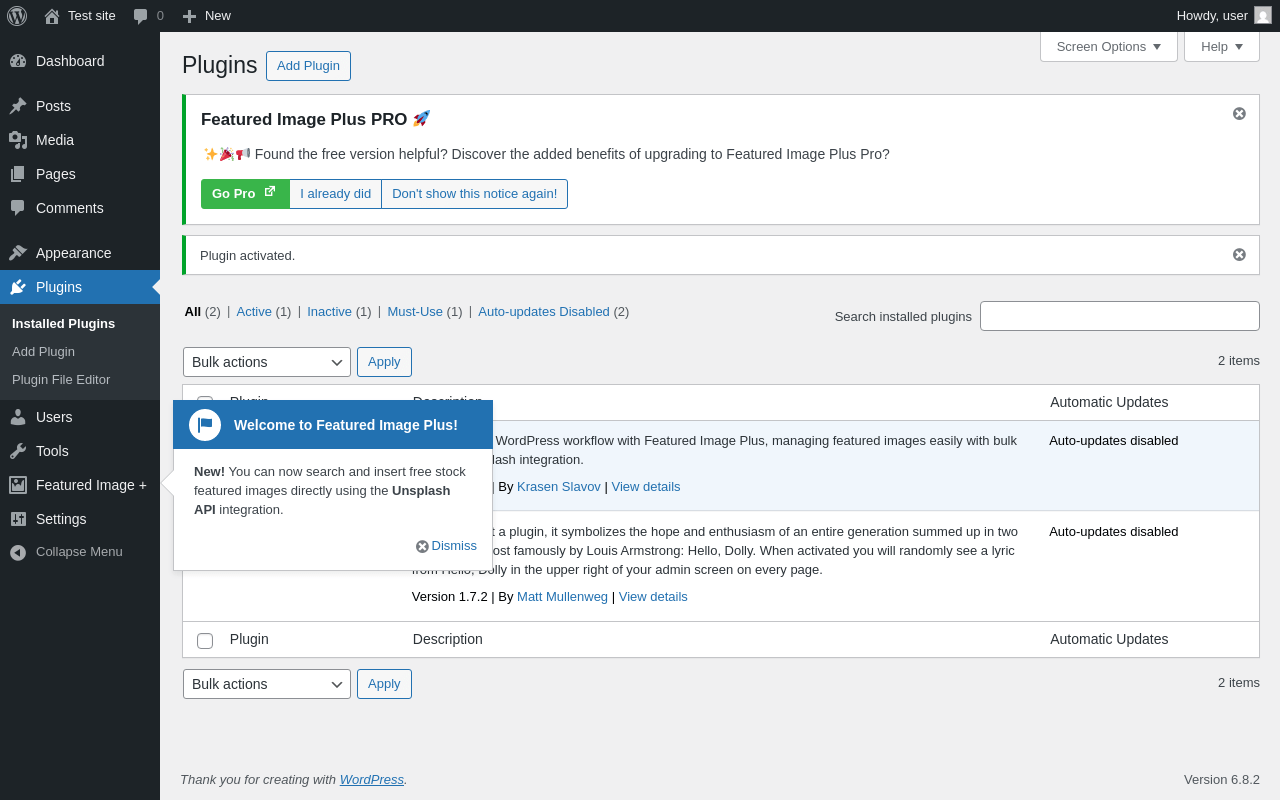Click the Version 6.8.2 footer text

[x=1222, y=780]
